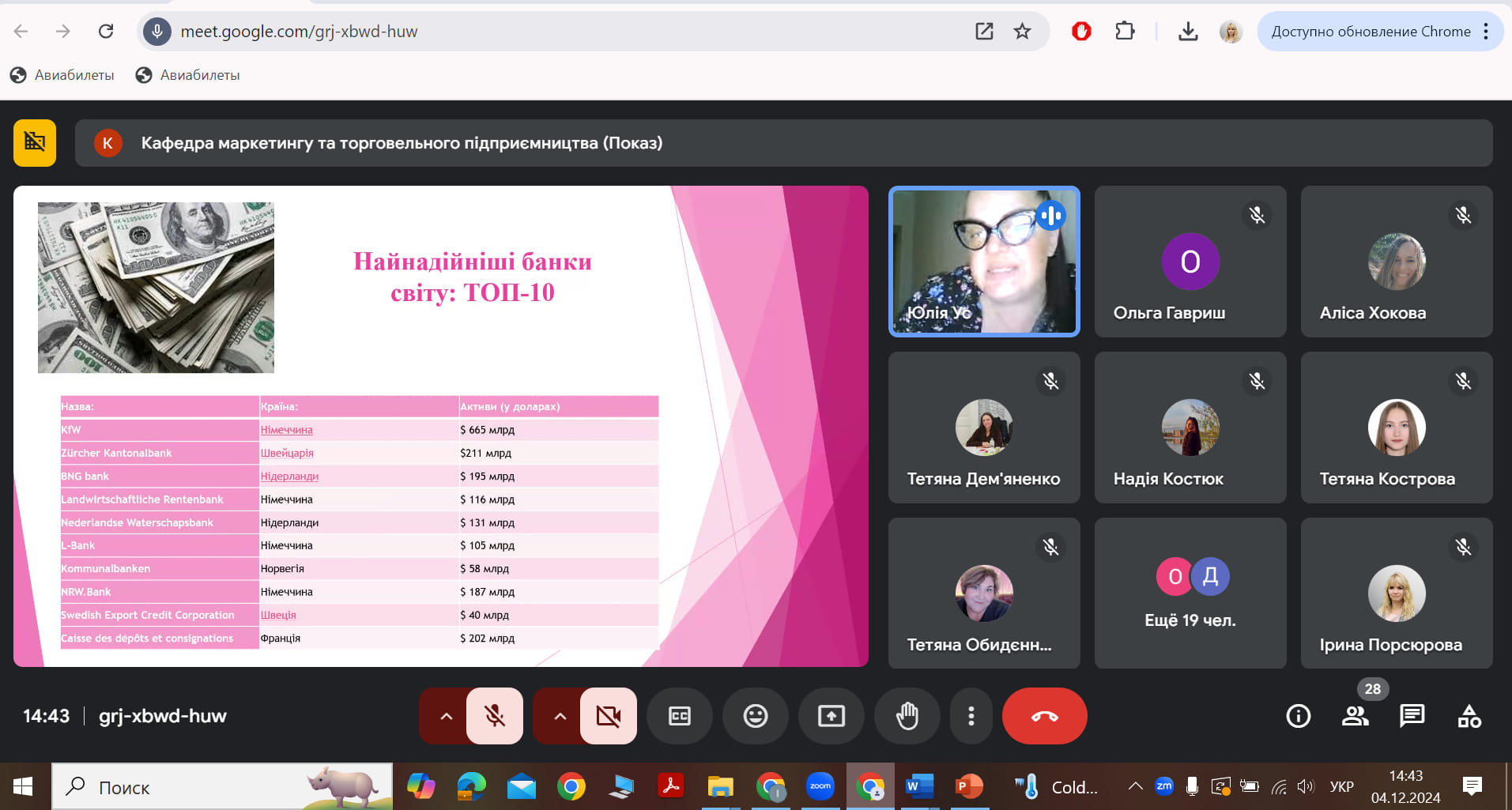
Task: Show the participants people list
Action: [1355, 716]
